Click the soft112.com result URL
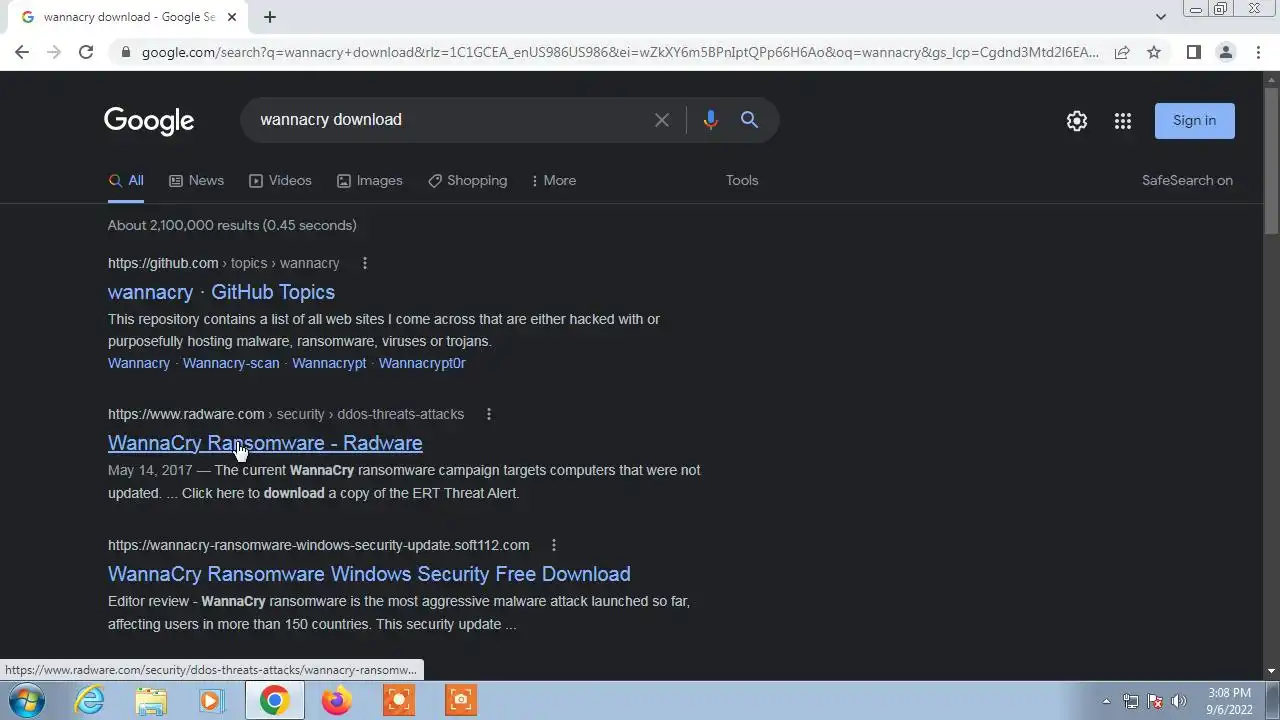The width and height of the screenshot is (1280, 720). click(319, 545)
